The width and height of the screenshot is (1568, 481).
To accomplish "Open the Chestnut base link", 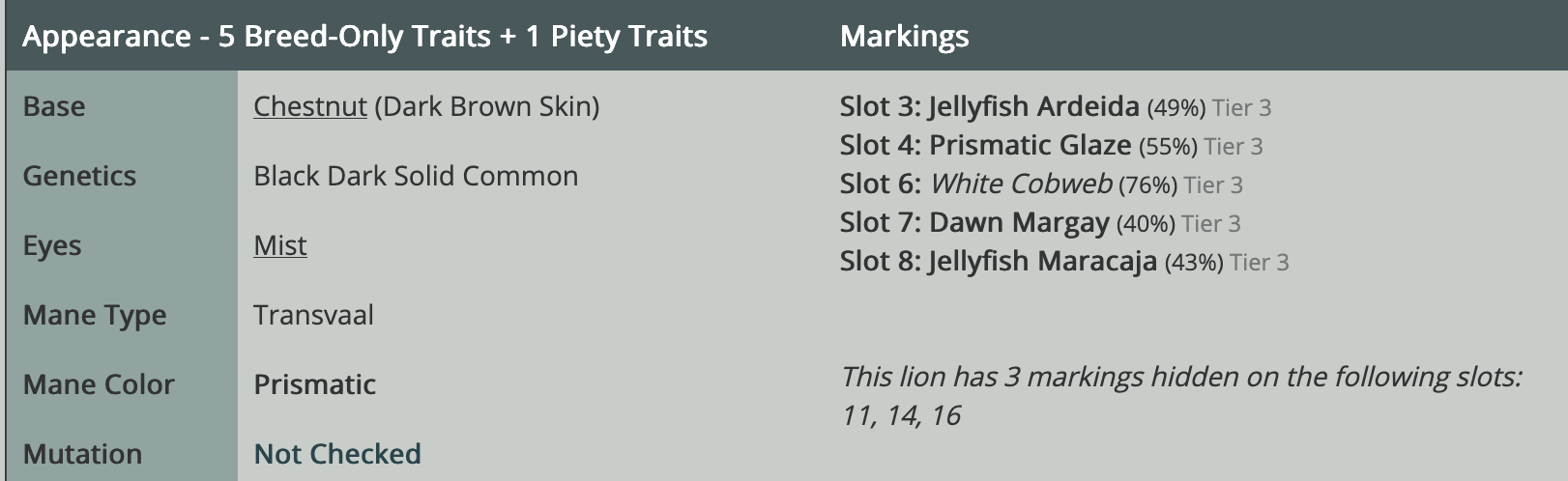I will [x=310, y=106].
